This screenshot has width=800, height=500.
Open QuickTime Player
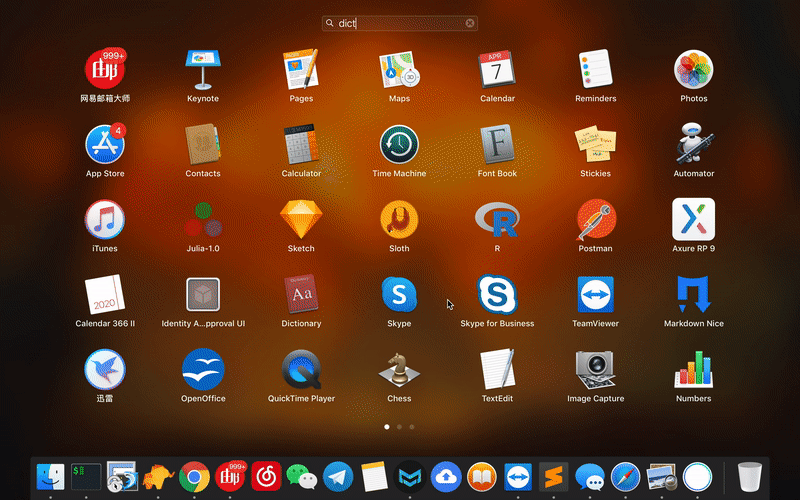pos(301,369)
